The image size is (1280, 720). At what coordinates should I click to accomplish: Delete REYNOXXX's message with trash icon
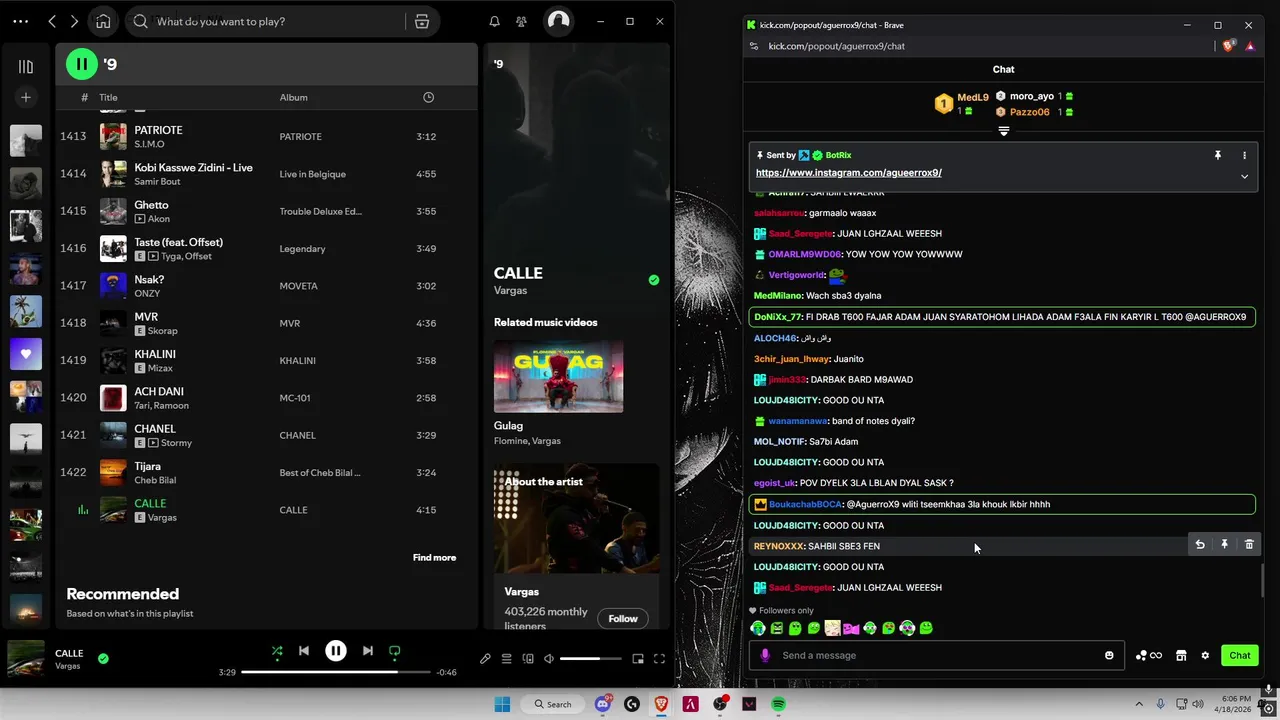(1249, 544)
